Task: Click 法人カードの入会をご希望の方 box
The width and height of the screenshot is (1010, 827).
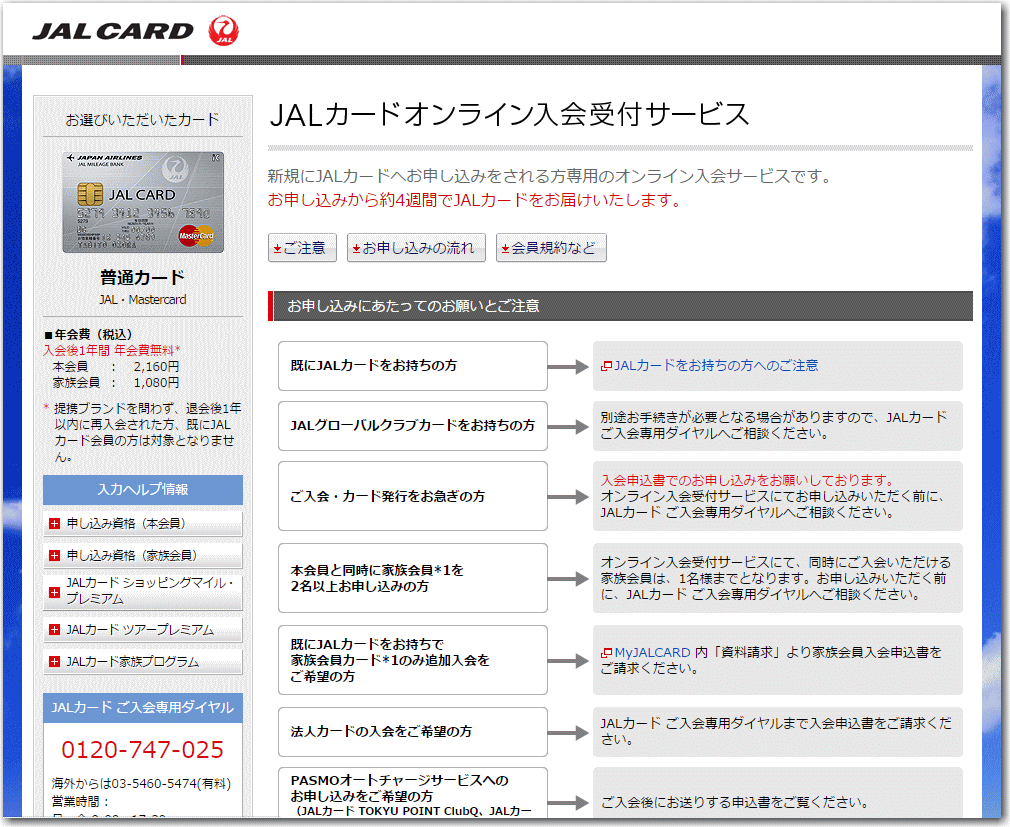Action: click(x=413, y=732)
